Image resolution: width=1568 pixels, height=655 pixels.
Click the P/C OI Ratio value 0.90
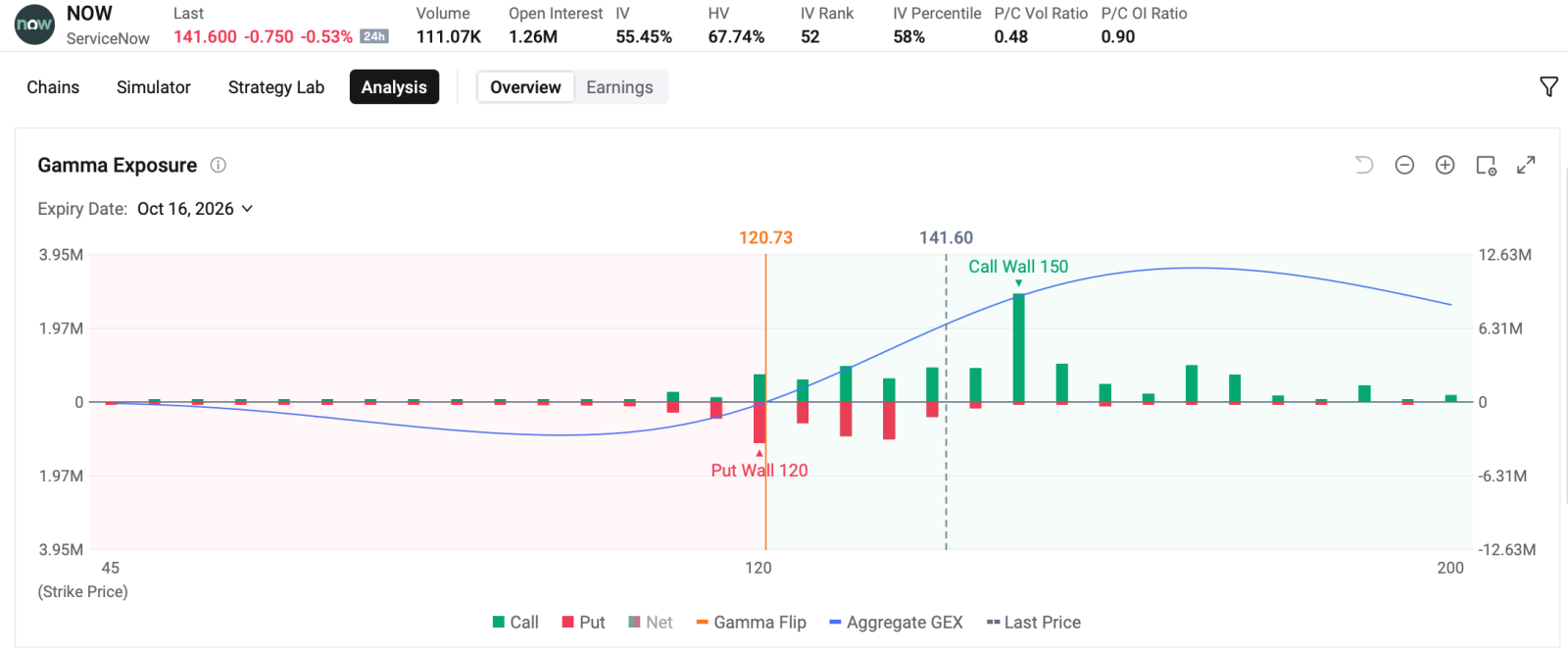[1118, 36]
